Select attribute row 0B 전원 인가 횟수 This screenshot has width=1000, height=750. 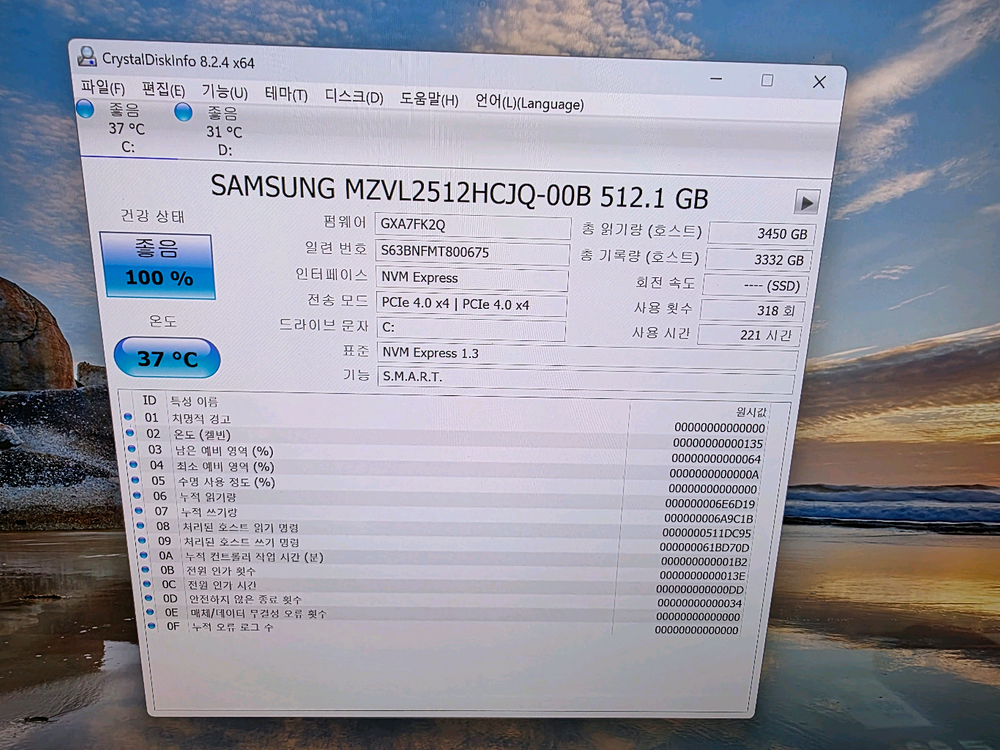(x=446, y=573)
